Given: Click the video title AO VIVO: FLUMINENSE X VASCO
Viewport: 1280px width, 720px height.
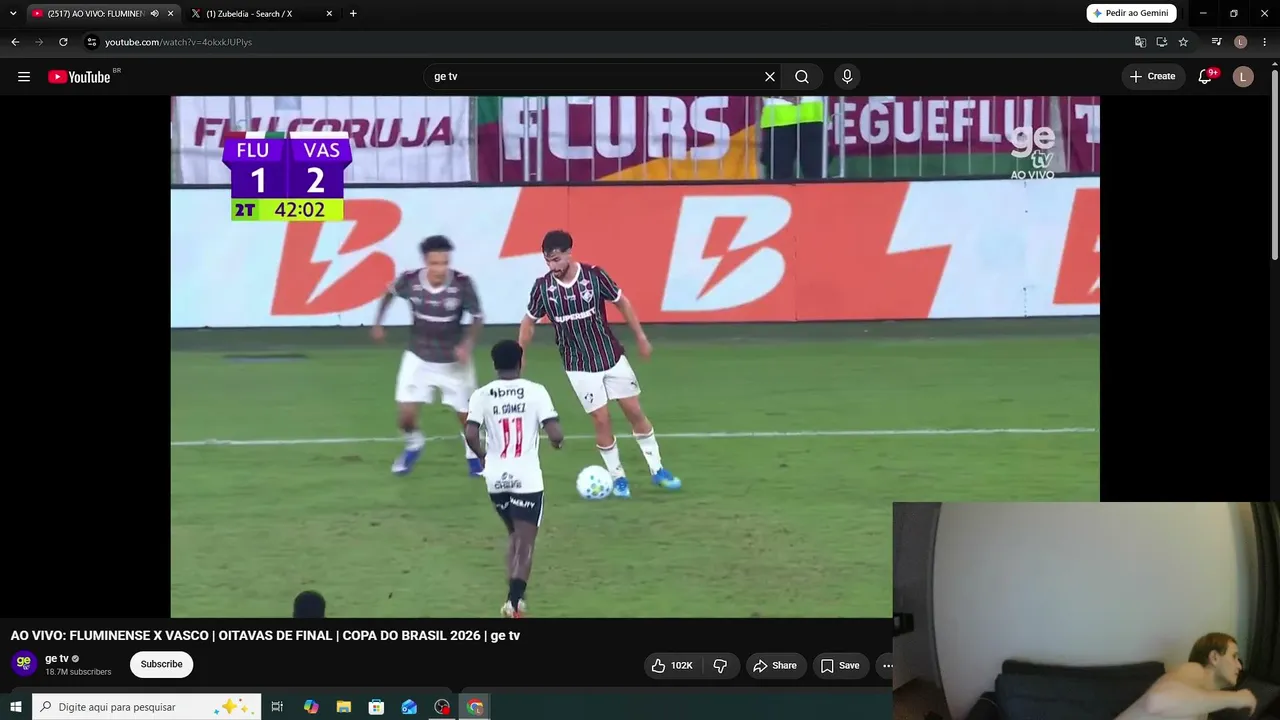Looking at the screenshot, I should coord(265,636).
